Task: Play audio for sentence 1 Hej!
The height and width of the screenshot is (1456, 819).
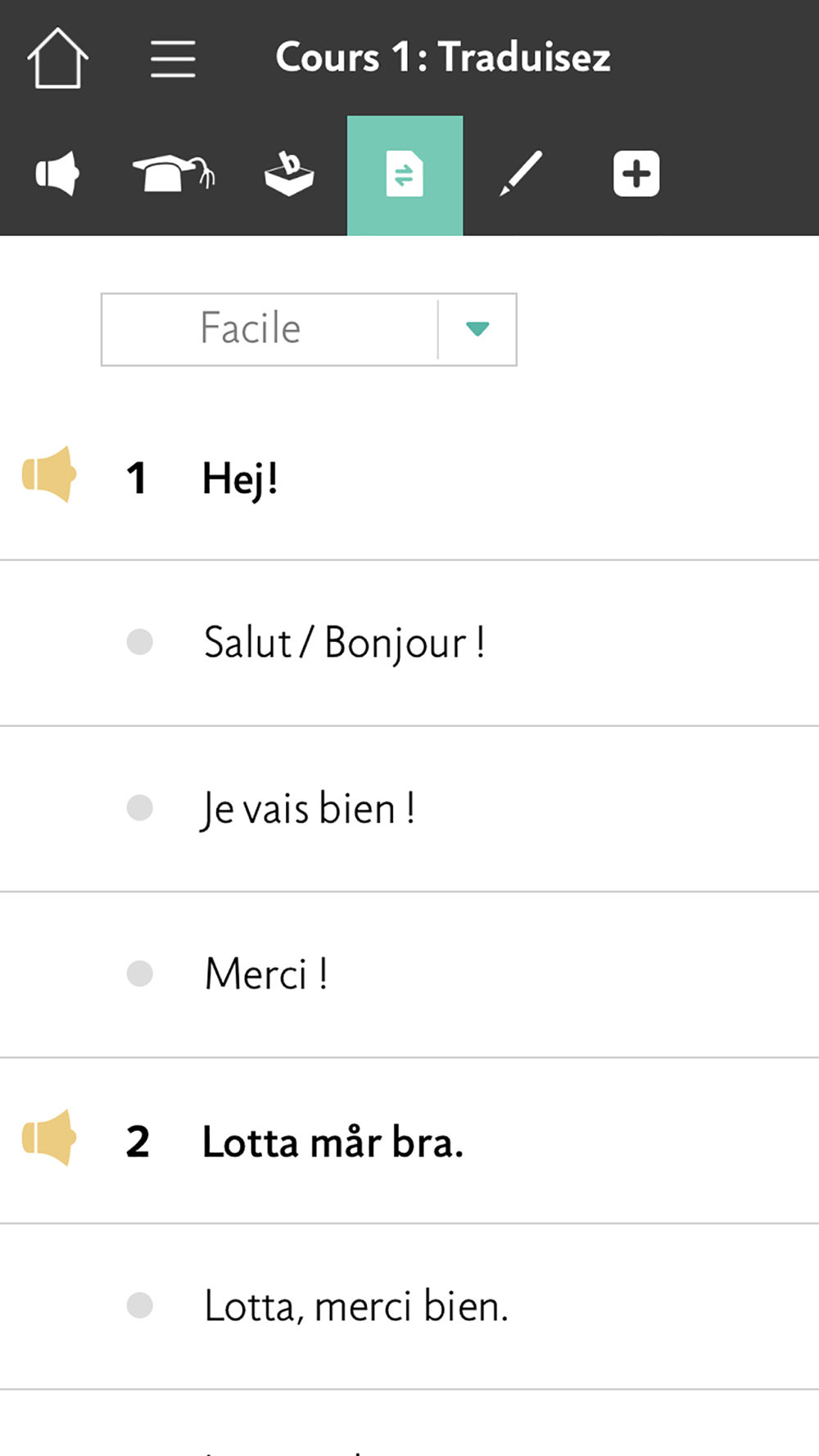Action: (49, 474)
